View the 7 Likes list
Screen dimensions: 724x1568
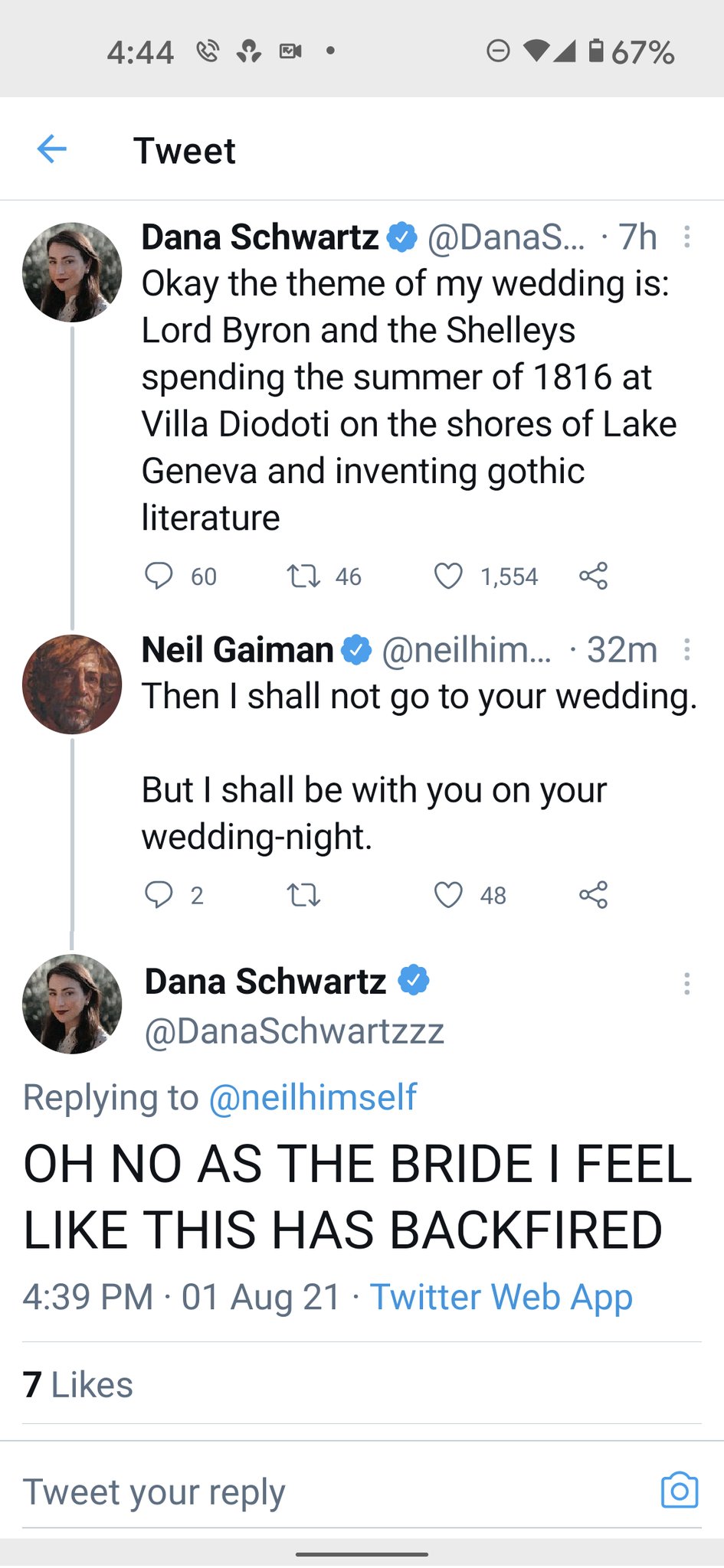coord(78,1384)
